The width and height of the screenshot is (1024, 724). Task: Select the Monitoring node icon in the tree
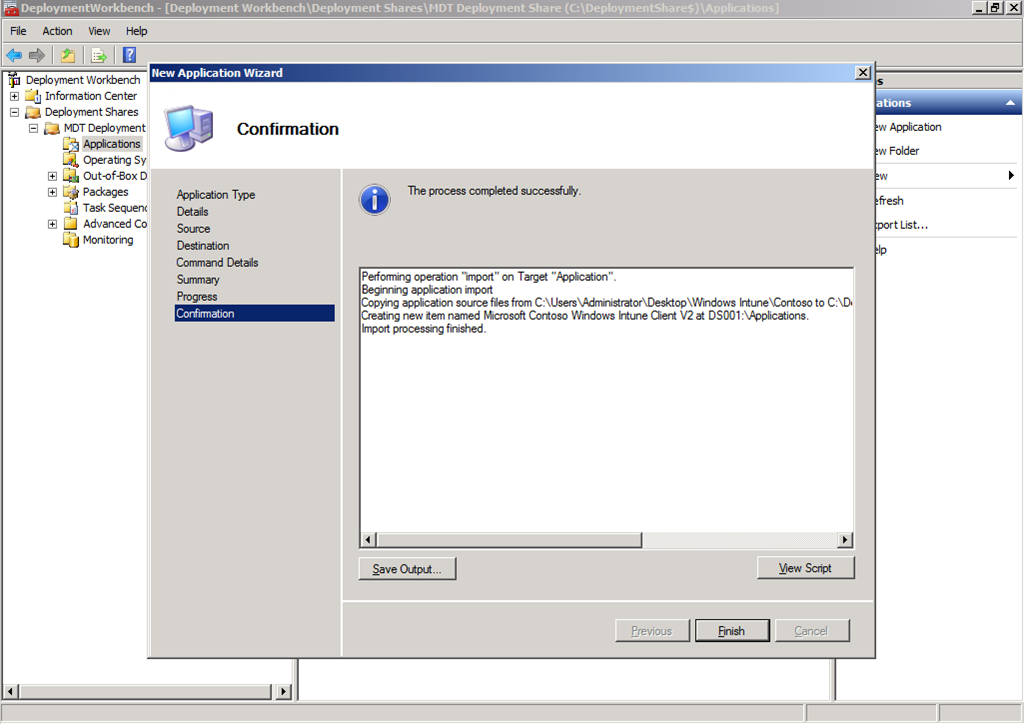coord(71,240)
